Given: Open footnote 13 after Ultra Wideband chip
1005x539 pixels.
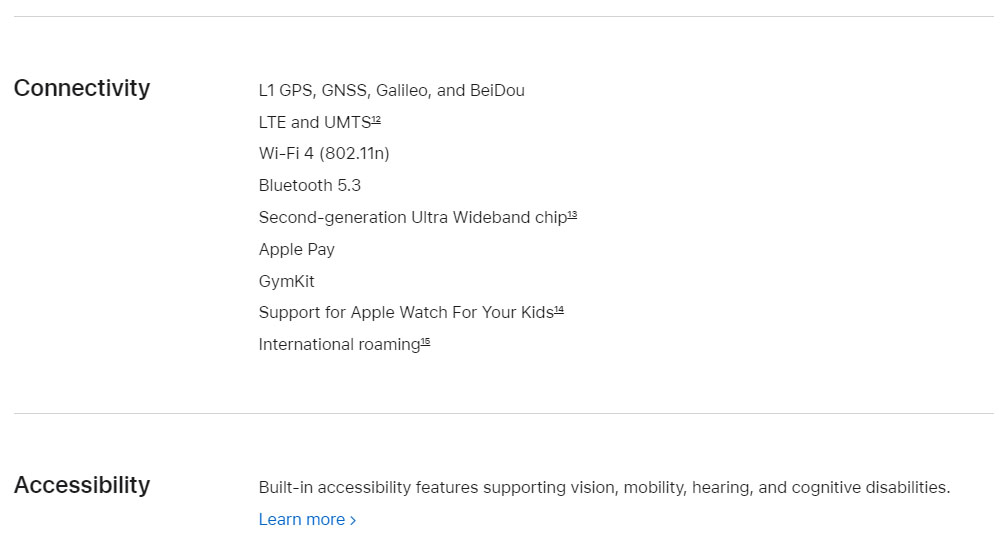Looking at the screenshot, I should point(573,215).
